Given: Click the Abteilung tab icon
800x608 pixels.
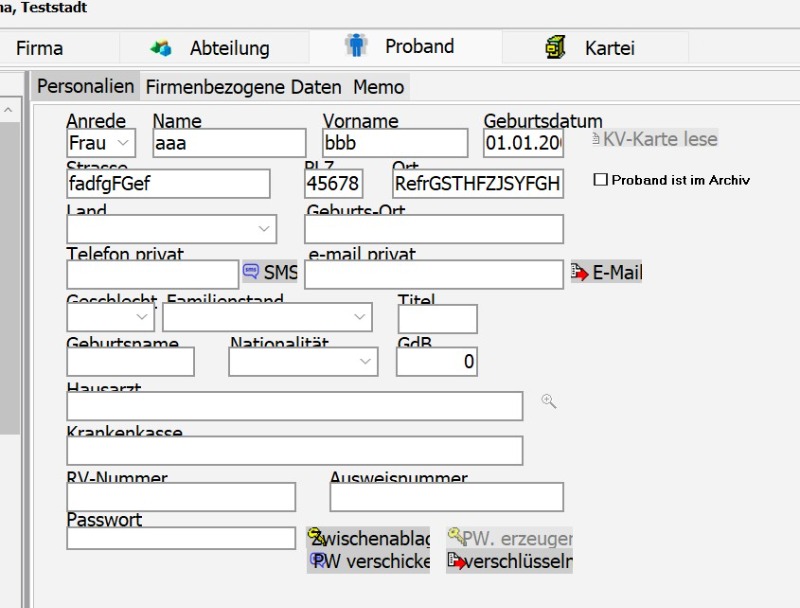Looking at the screenshot, I should [x=160, y=48].
